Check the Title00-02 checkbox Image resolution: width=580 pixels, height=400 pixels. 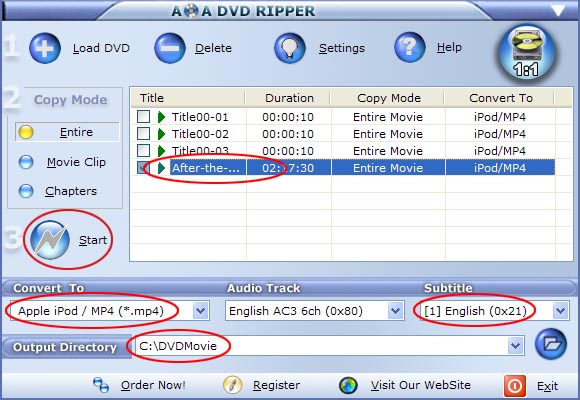[144, 134]
